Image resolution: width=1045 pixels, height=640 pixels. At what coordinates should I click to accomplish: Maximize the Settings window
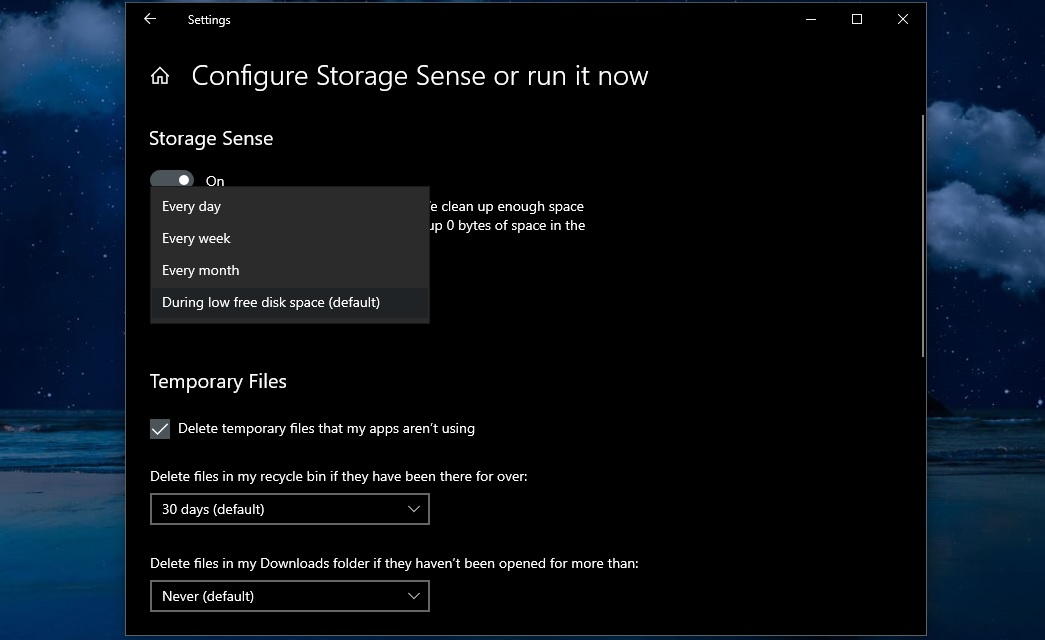(856, 19)
